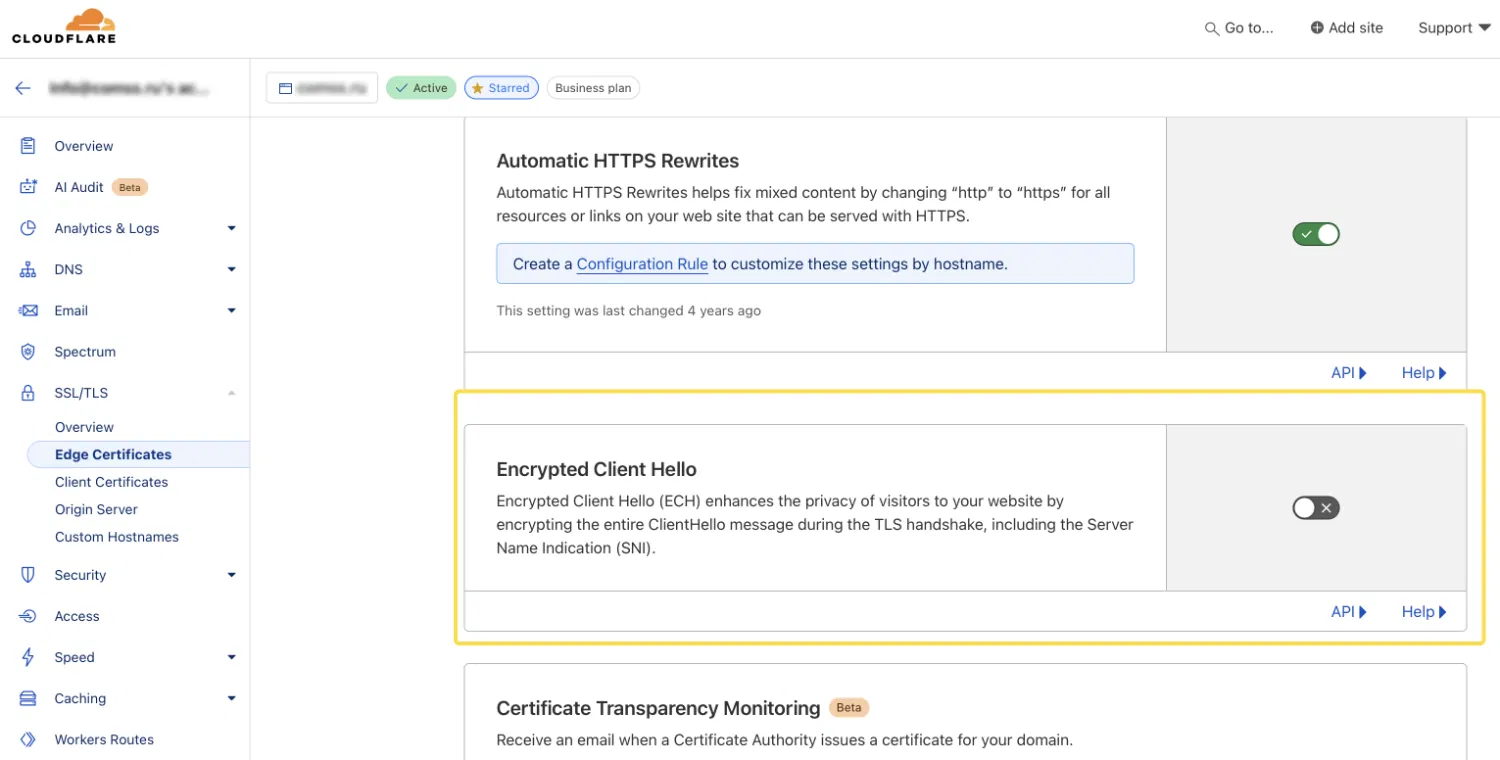The width and height of the screenshot is (1500, 760).
Task: Expand the DNS sidebar section
Action: [x=231, y=270]
